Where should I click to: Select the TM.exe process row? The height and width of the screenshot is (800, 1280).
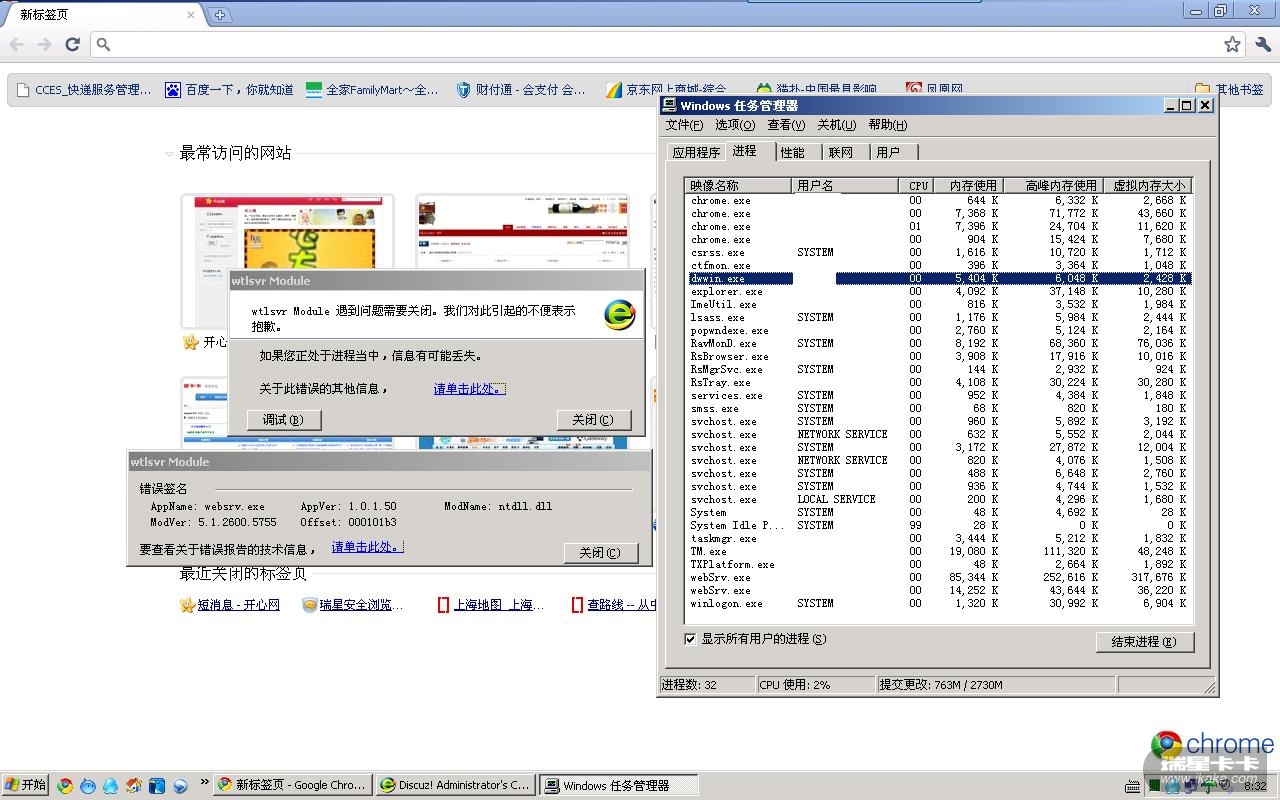pos(938,551)
